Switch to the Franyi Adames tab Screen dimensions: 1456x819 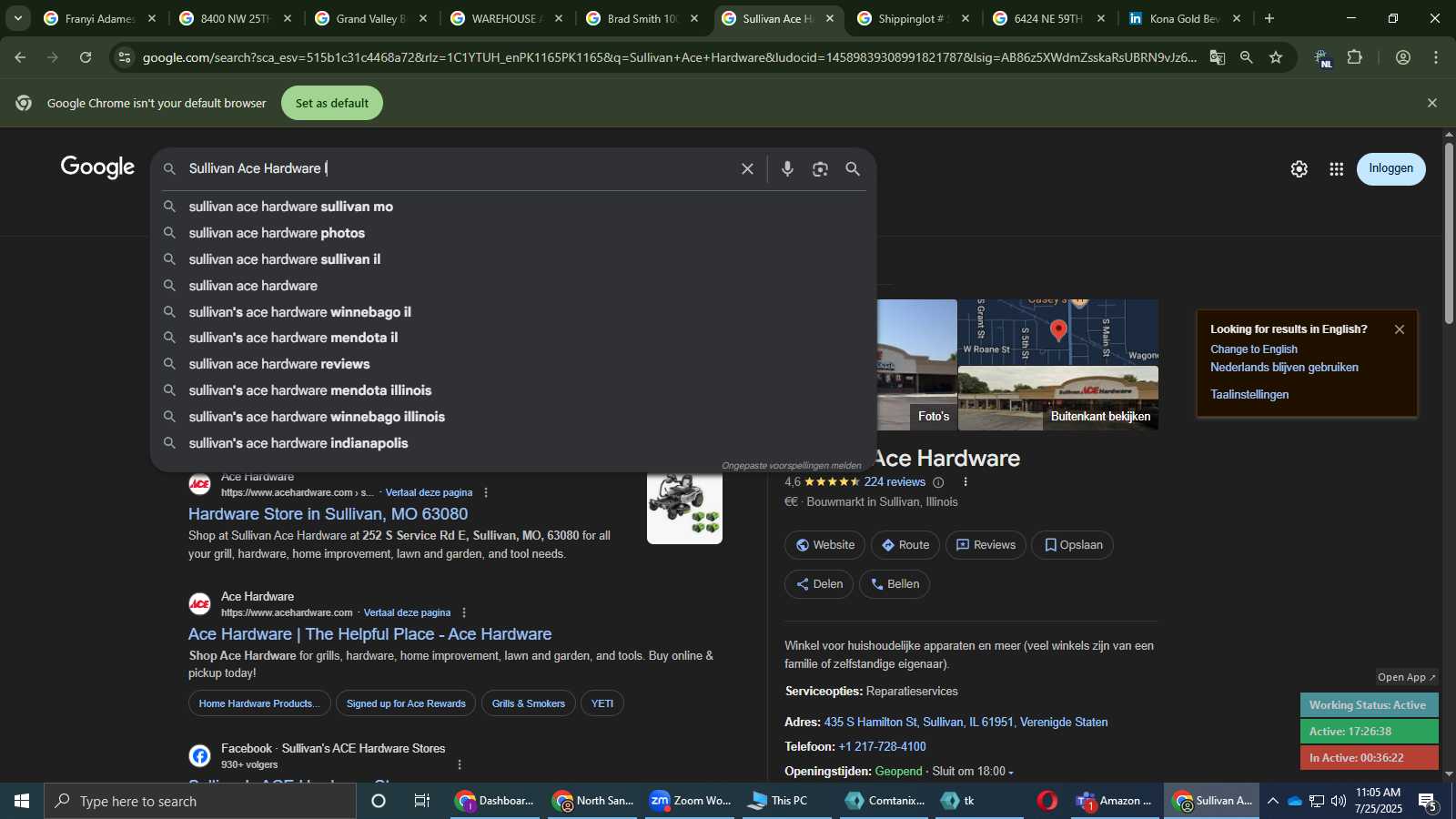point(100,18)
